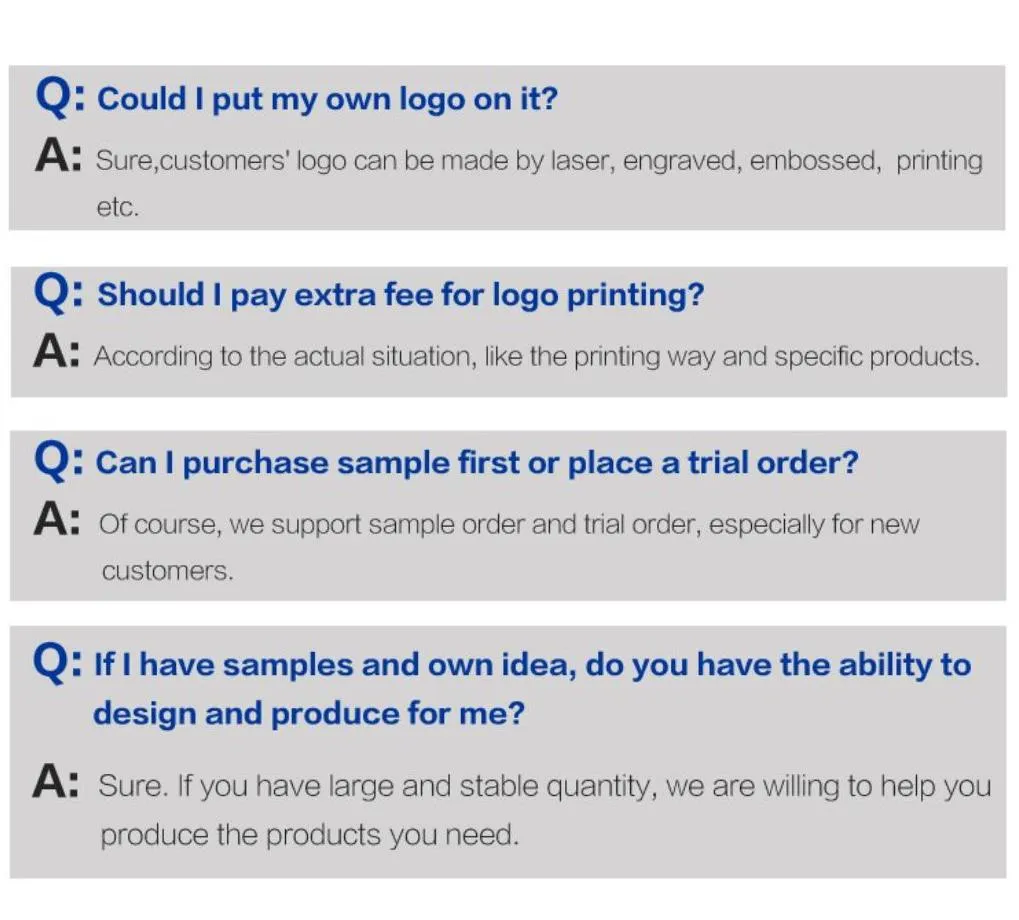Click the A marker beside 'According to the actual situation'
Image resolution: width=1019 pixels, height=920 pixels.
point(55,353)
